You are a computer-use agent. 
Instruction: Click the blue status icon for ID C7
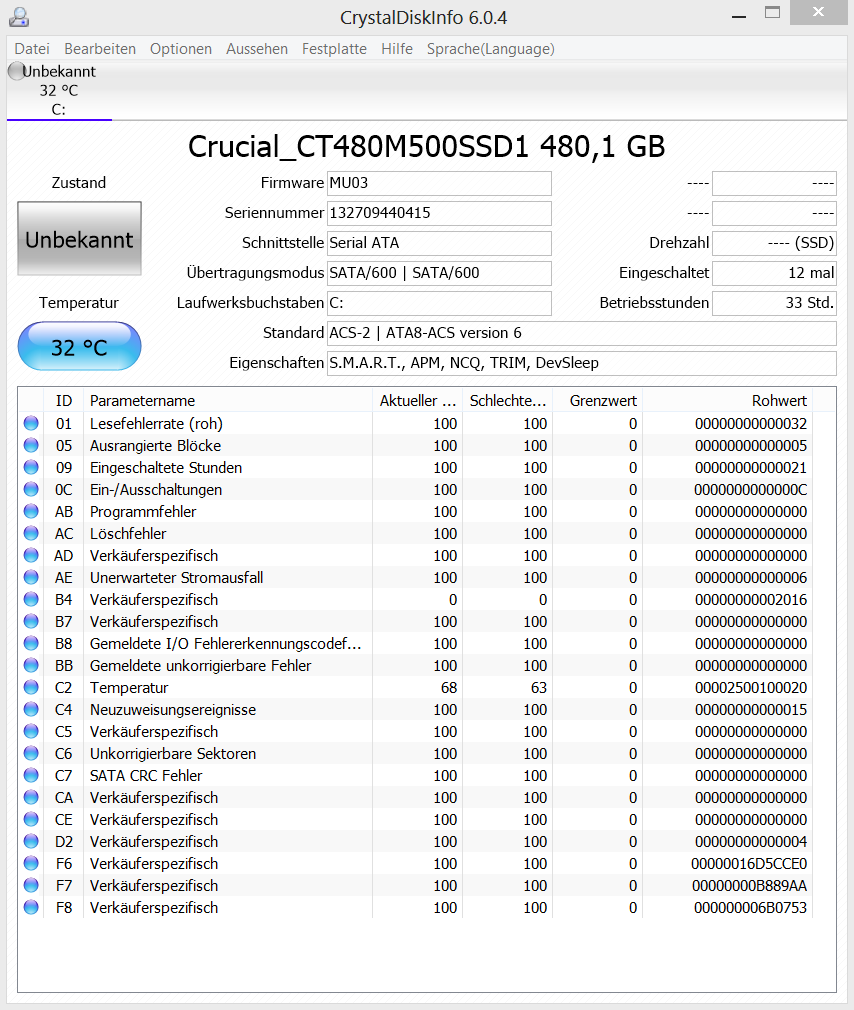tap(31, 775)
